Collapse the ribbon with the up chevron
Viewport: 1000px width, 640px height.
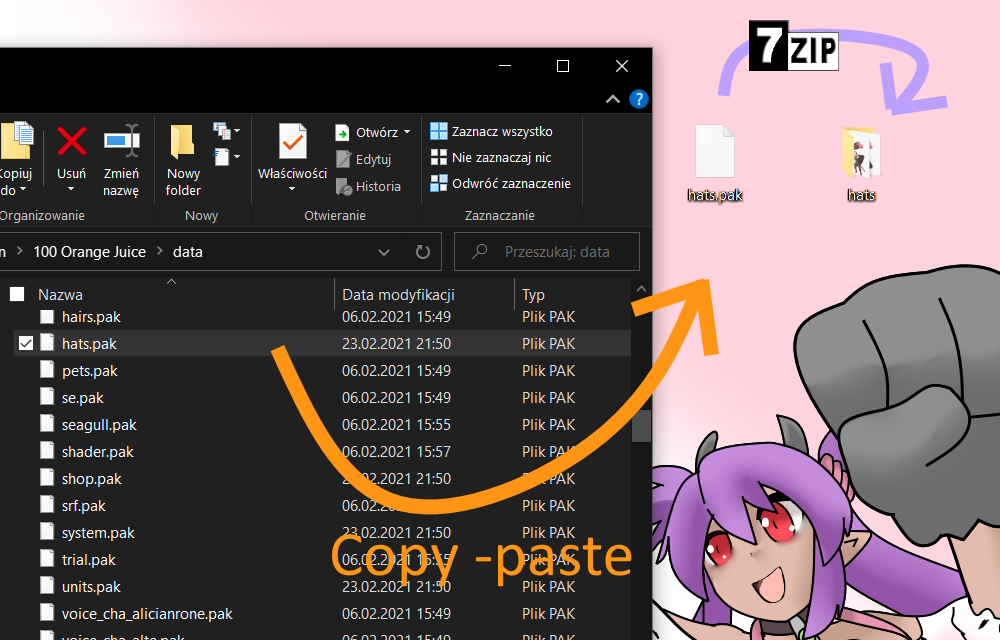(x=613, y=99)
